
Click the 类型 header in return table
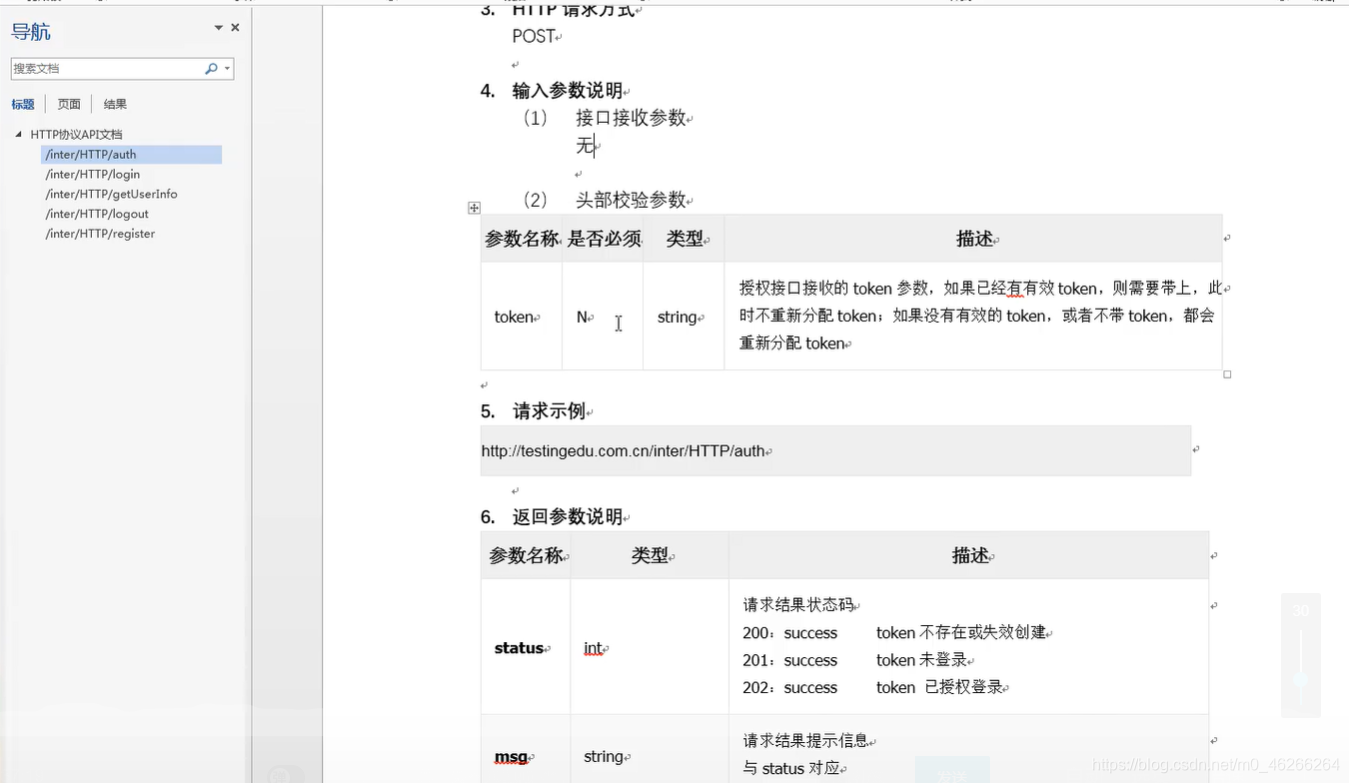pos(649,555)
